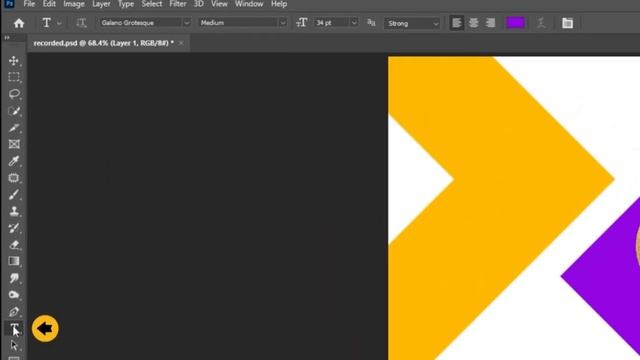Select the Pen tool

[x=14, y=312]
